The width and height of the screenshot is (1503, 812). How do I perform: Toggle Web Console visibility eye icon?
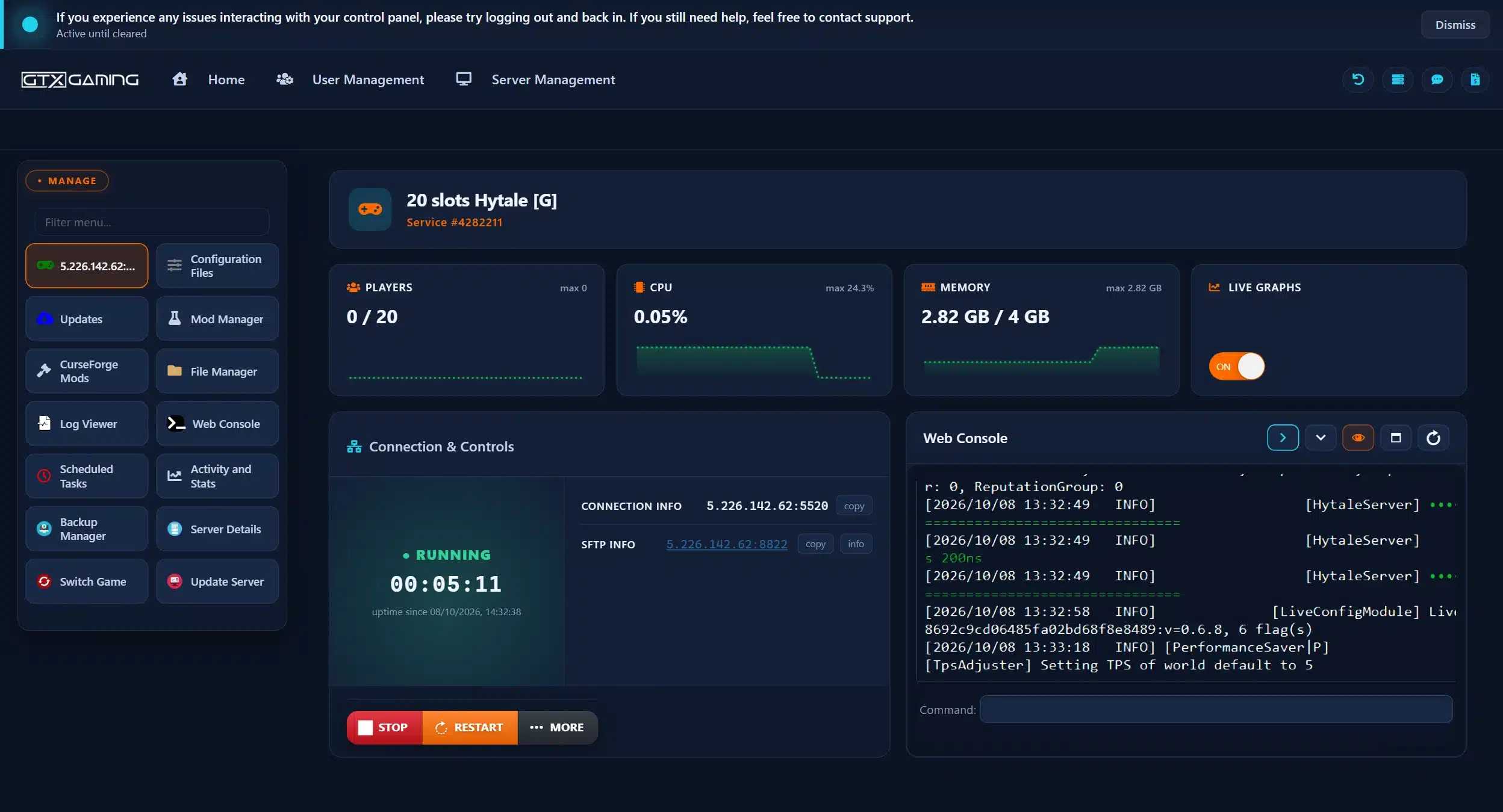(x=1358, y=438)
